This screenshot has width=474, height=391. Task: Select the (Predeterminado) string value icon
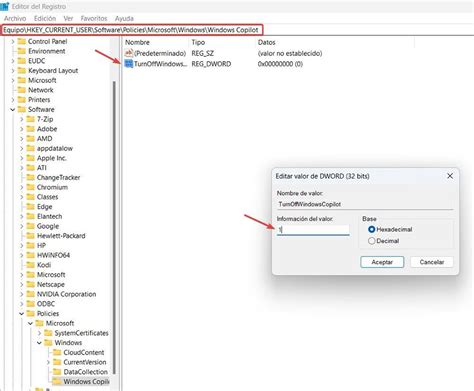point(129,53)
